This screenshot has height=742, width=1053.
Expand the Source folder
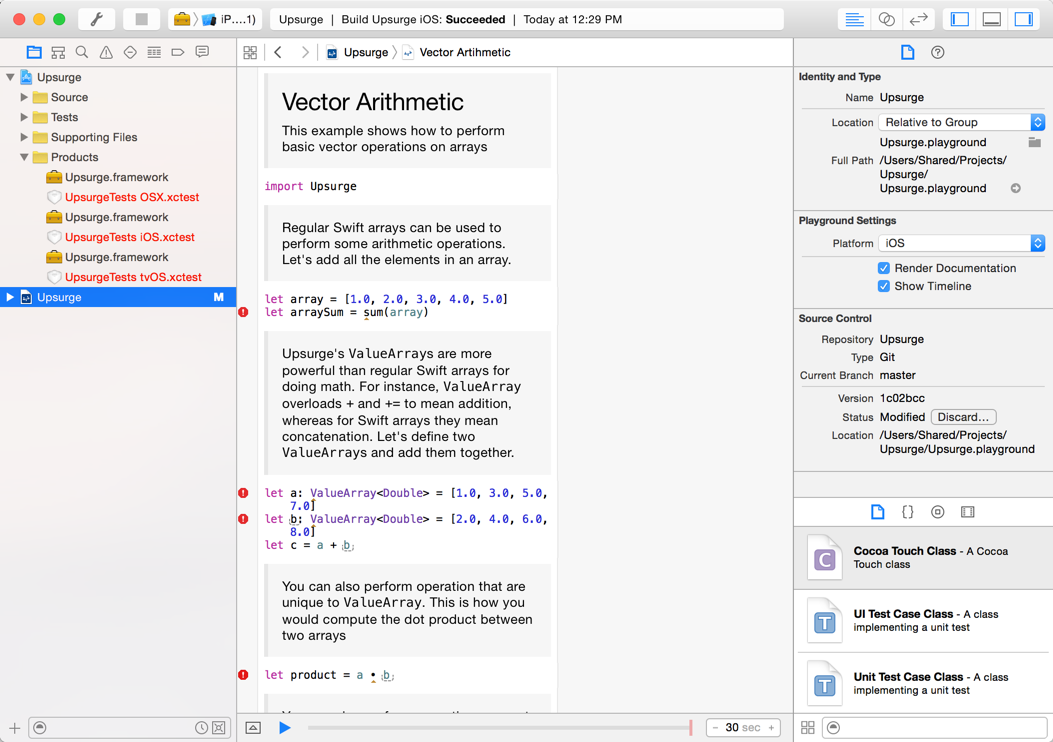tap(24, 97)
